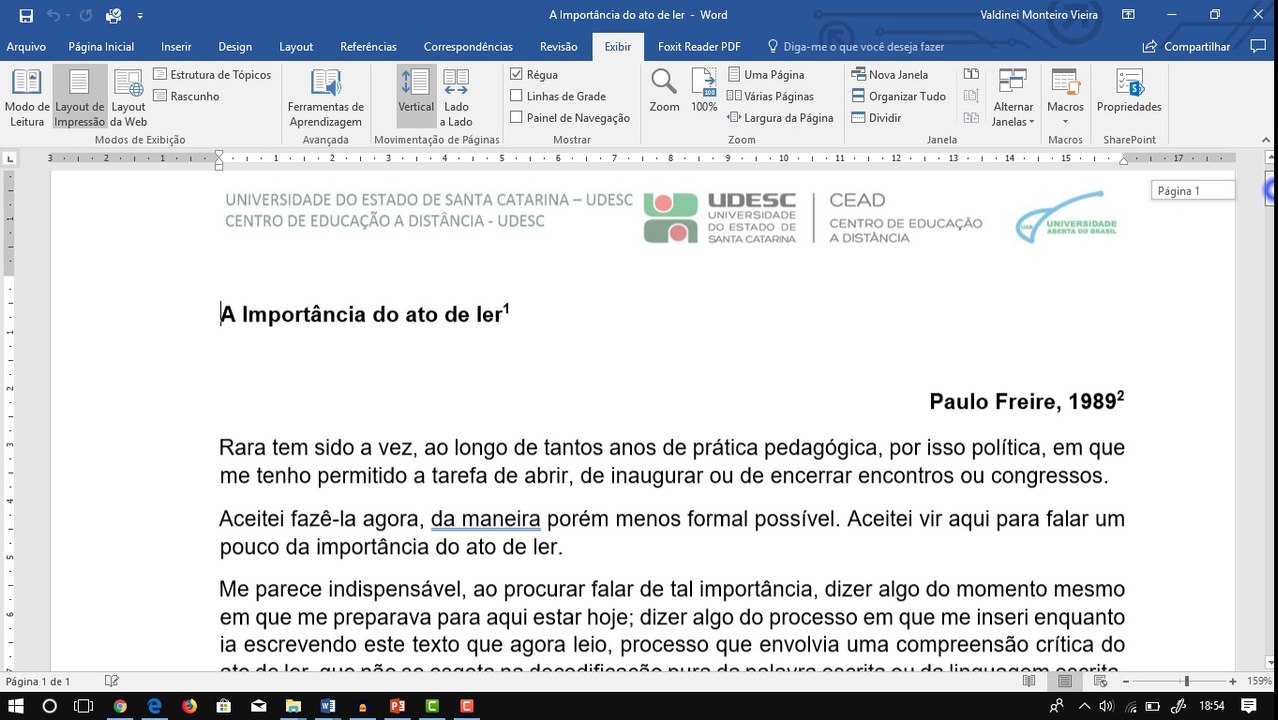Image resolution: width=1278 pixels, height=720 pixels.
Task: Switch to Inserir tab
Action: point(176,46)
